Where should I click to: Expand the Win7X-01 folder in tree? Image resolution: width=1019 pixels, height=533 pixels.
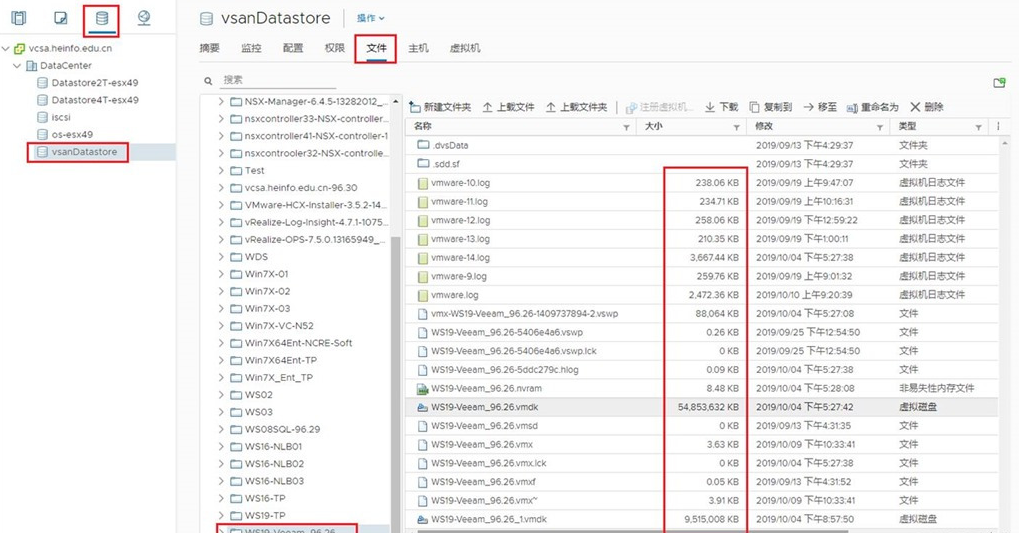pos(221,274)
